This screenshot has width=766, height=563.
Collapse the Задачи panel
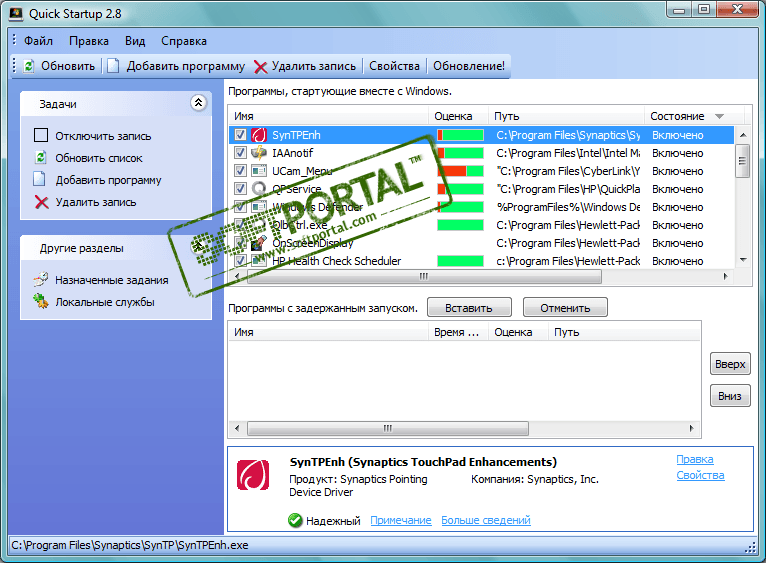(x=198, y=103)
